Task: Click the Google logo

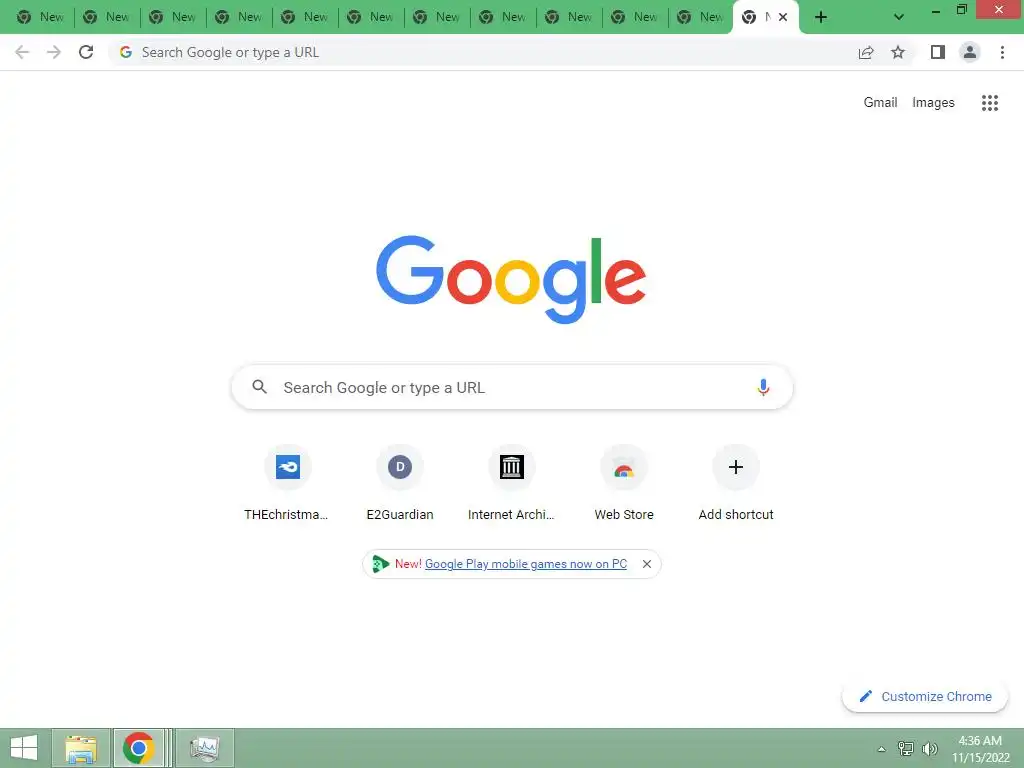Action: (511, 280)
